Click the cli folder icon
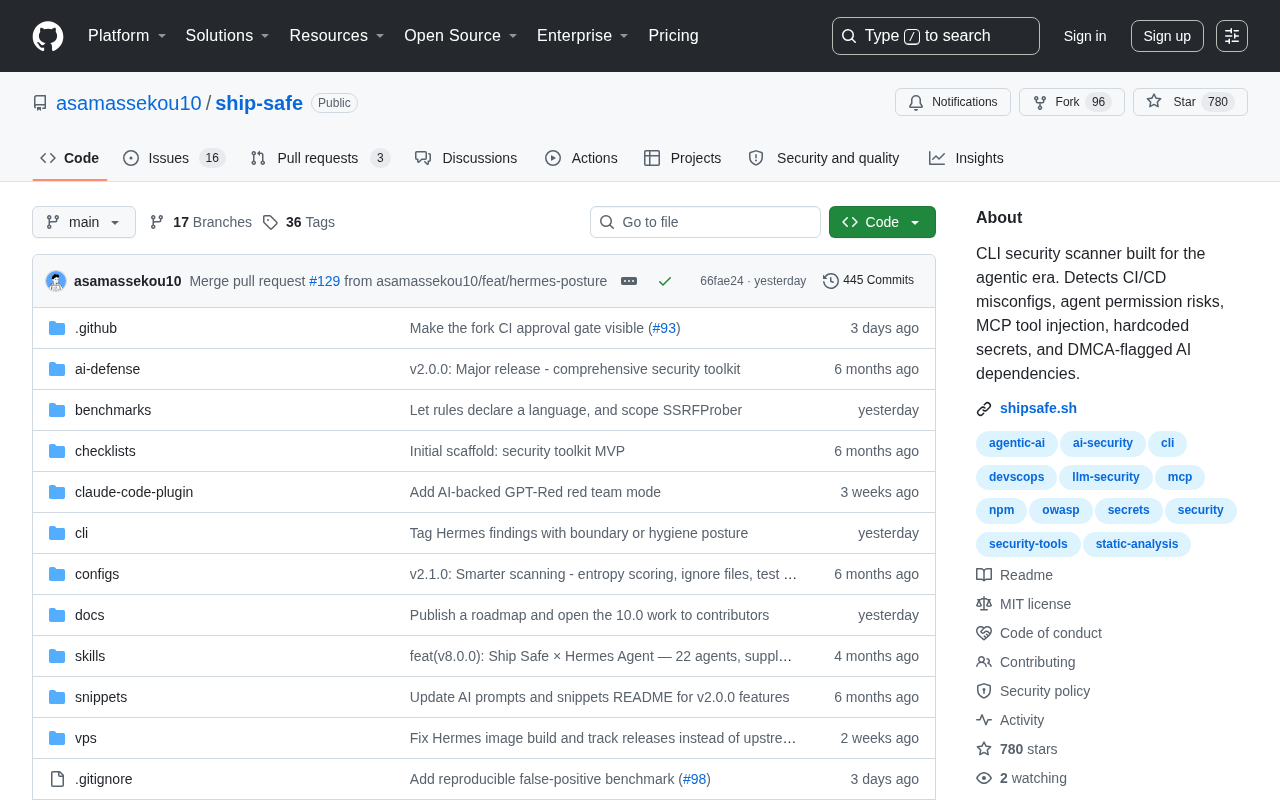The height and width of the screenshot is (800, 1280). coord(57,533)
